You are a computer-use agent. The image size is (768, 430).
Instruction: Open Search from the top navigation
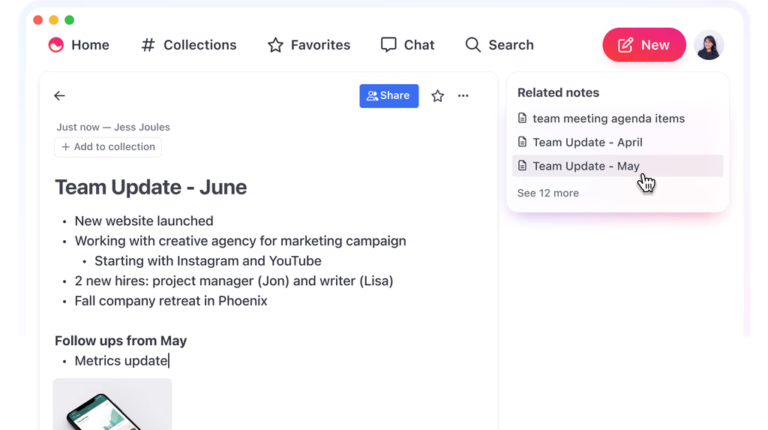click(499, 45)
